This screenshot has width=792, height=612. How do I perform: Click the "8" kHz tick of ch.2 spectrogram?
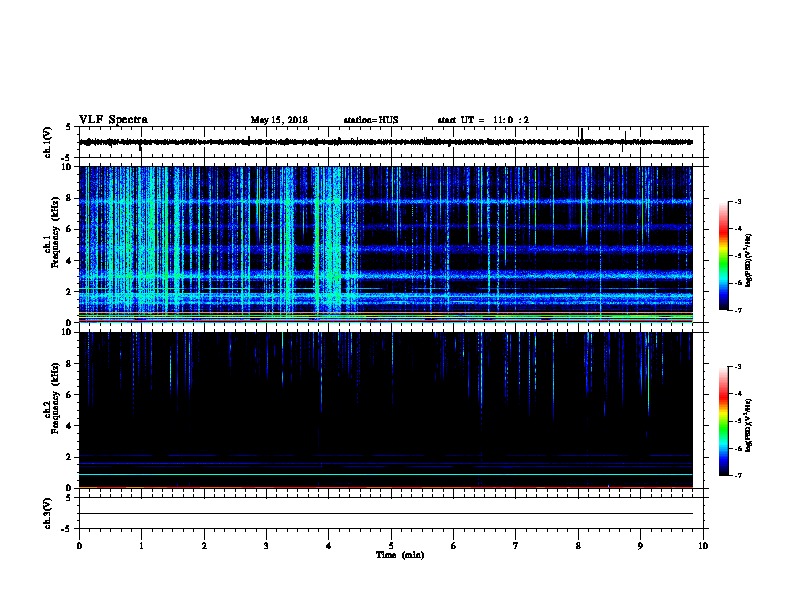coord(70,364)
